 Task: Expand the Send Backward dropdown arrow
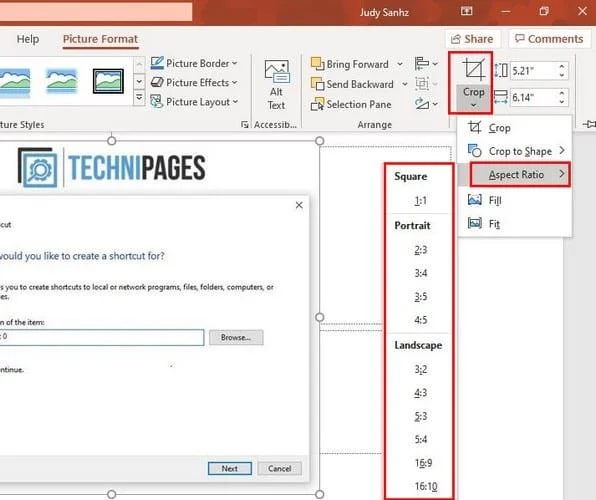[x=405, y=84]
